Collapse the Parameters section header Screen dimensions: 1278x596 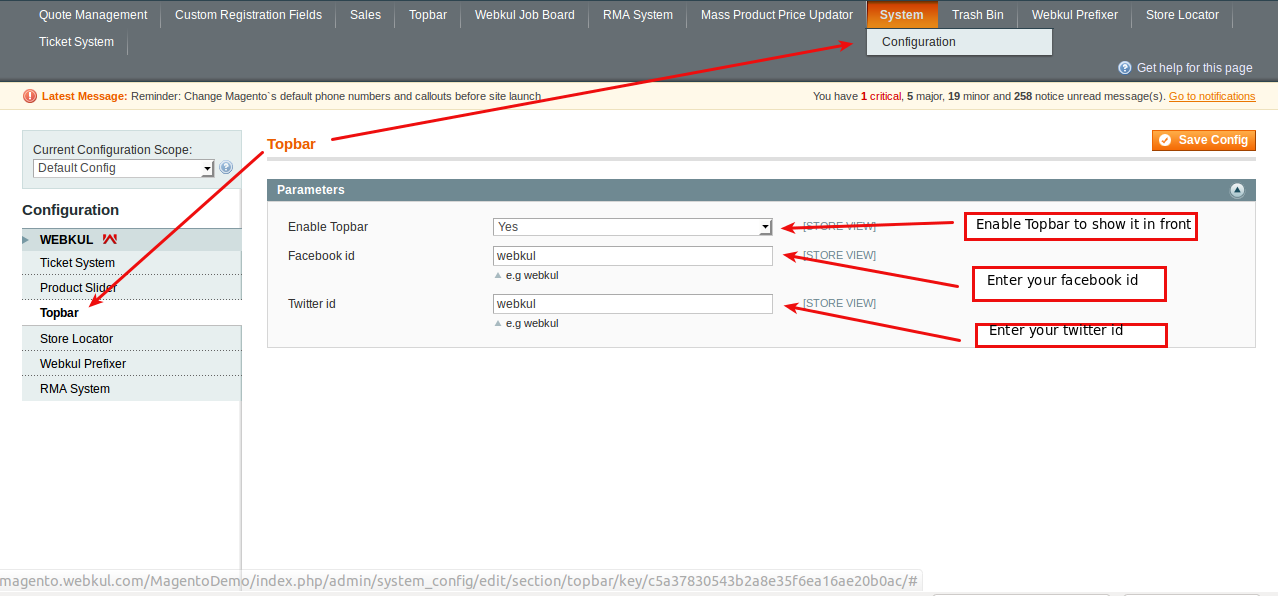761,190
